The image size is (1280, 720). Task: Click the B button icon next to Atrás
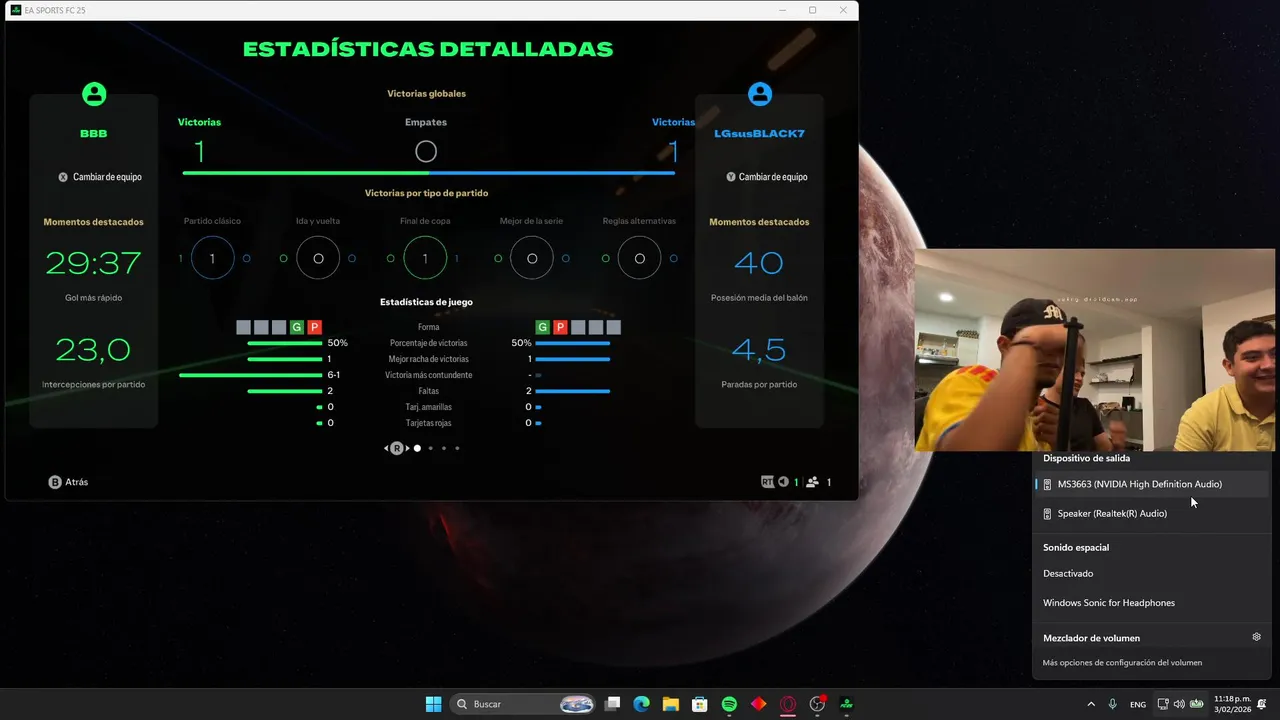click(x=55, y=482)
